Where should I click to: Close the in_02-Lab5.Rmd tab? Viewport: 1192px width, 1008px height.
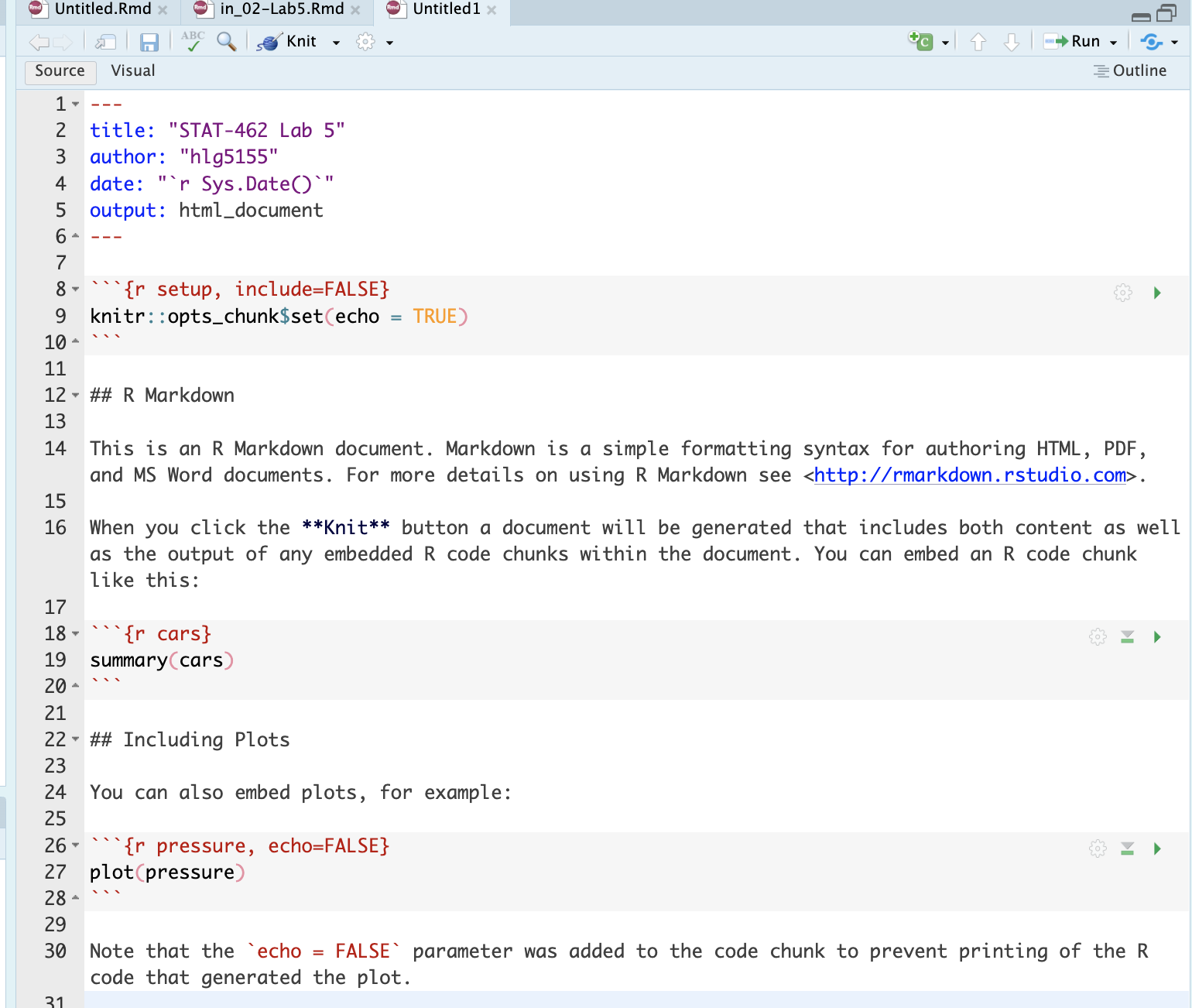point(355,10)
